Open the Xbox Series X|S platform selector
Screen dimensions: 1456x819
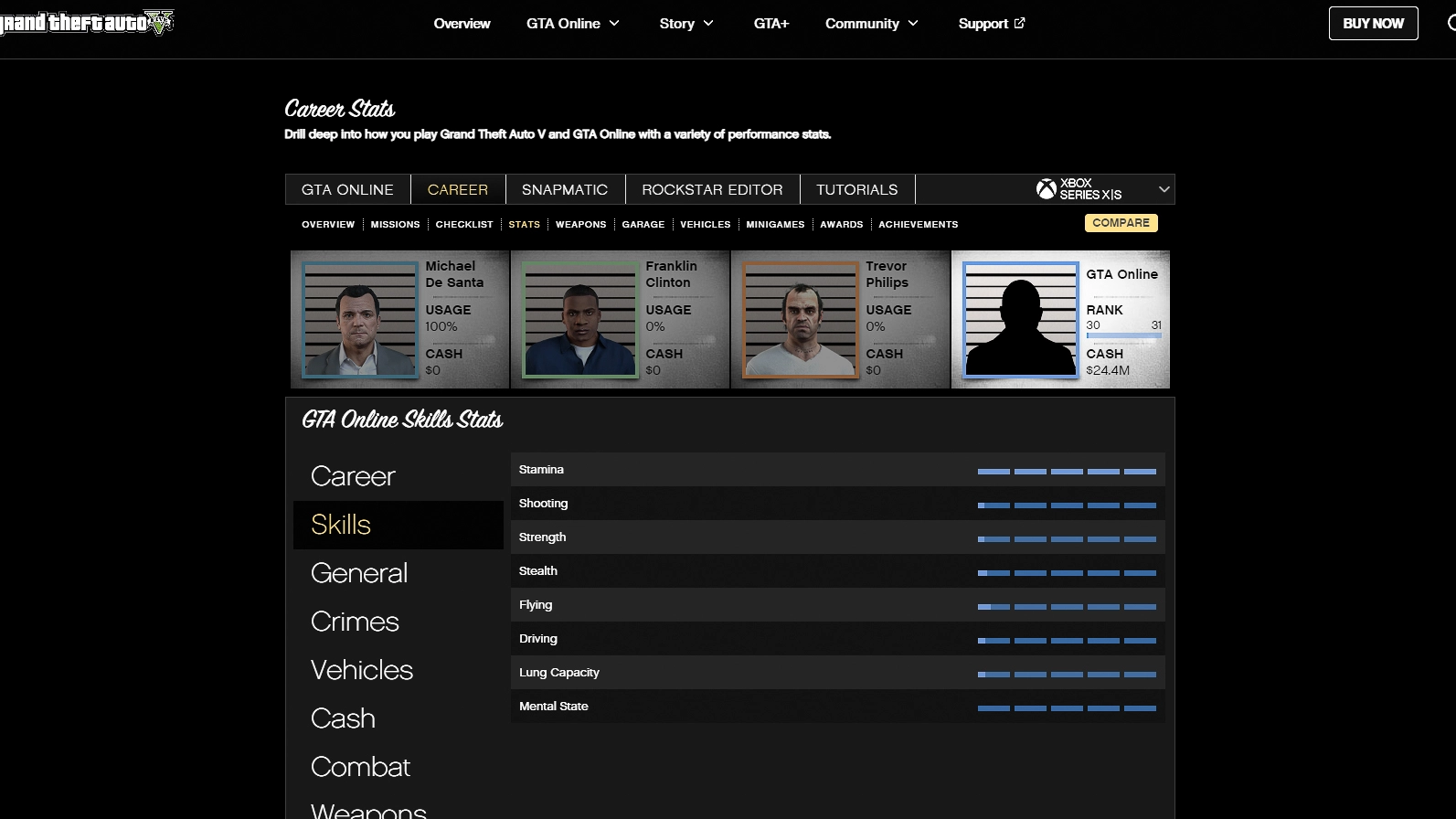(x=1102, y=189)
